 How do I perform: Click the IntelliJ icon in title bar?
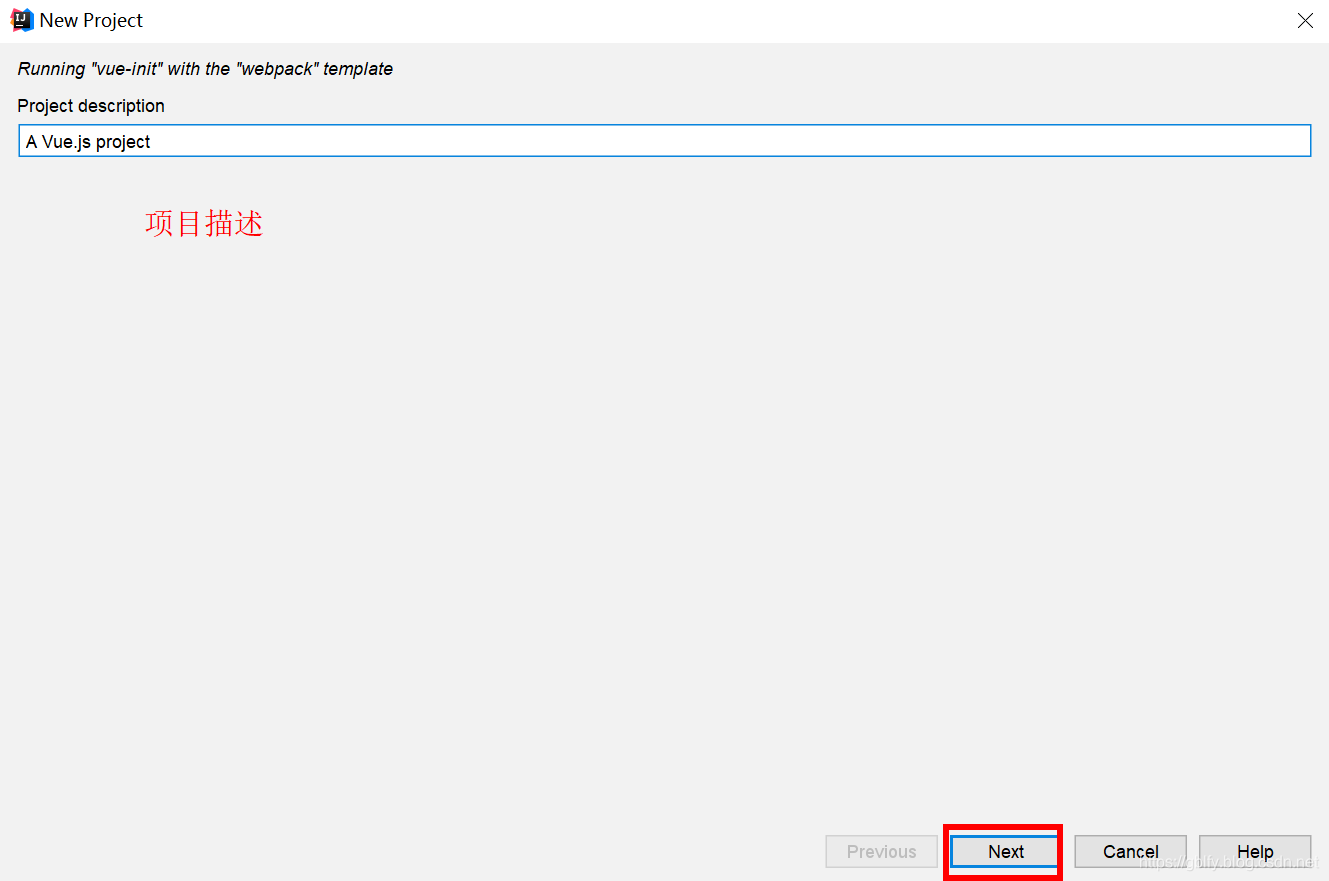click(21, 20)
